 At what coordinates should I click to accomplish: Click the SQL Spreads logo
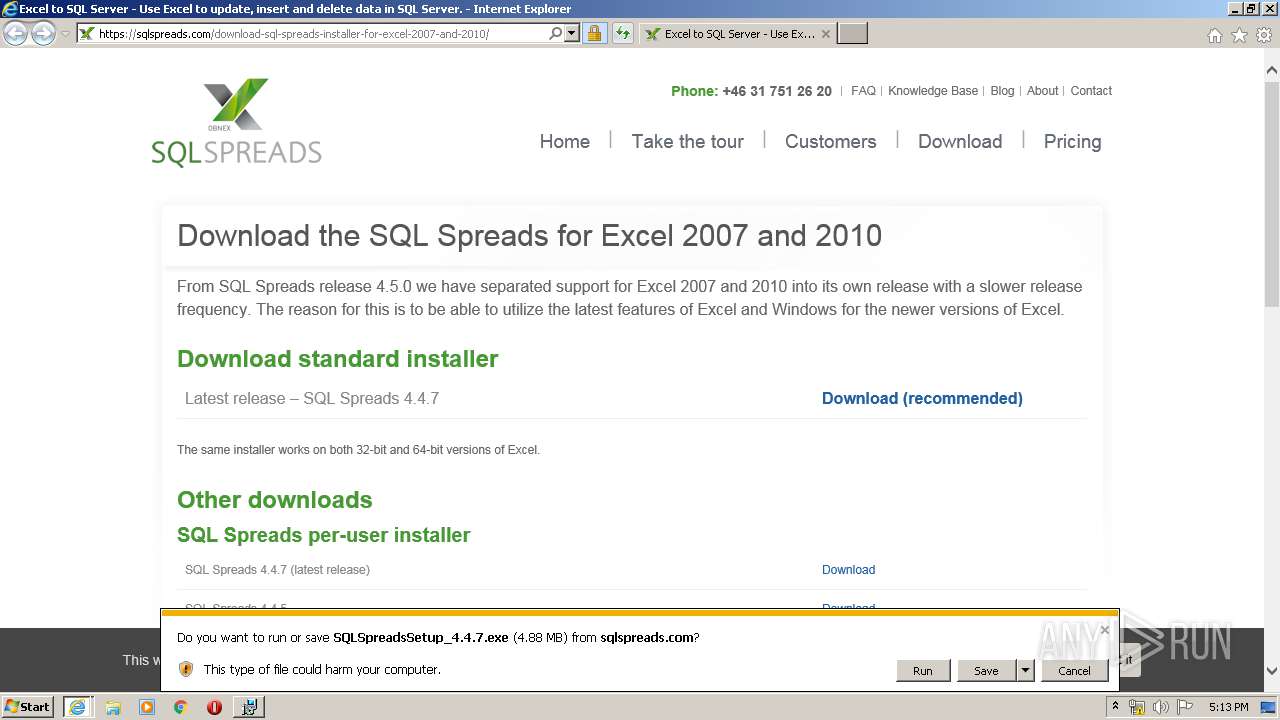[237, 122]
